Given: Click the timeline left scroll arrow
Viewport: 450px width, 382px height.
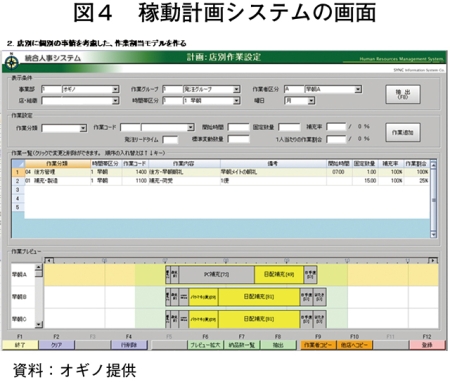Looking at the screenshot, I should (49, 261).
